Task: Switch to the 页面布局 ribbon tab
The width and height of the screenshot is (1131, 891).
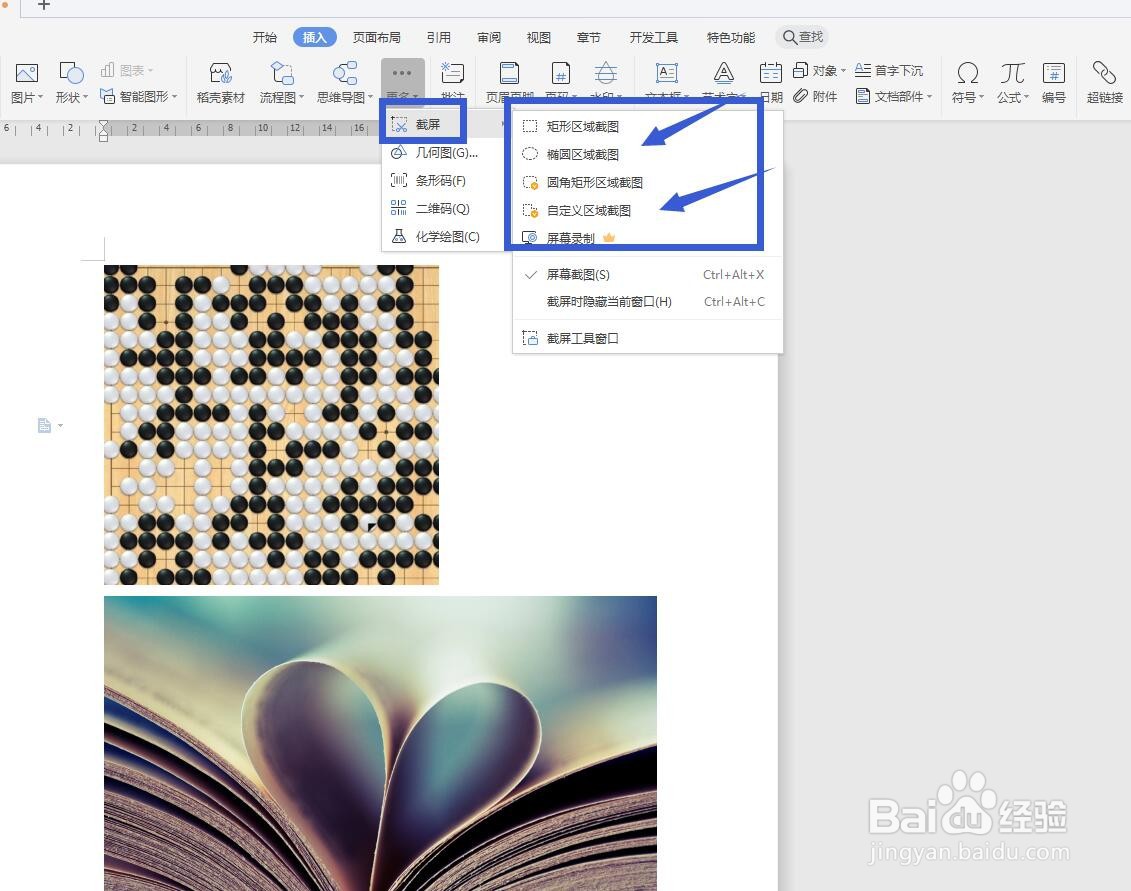Action: [x=377, y=37]
